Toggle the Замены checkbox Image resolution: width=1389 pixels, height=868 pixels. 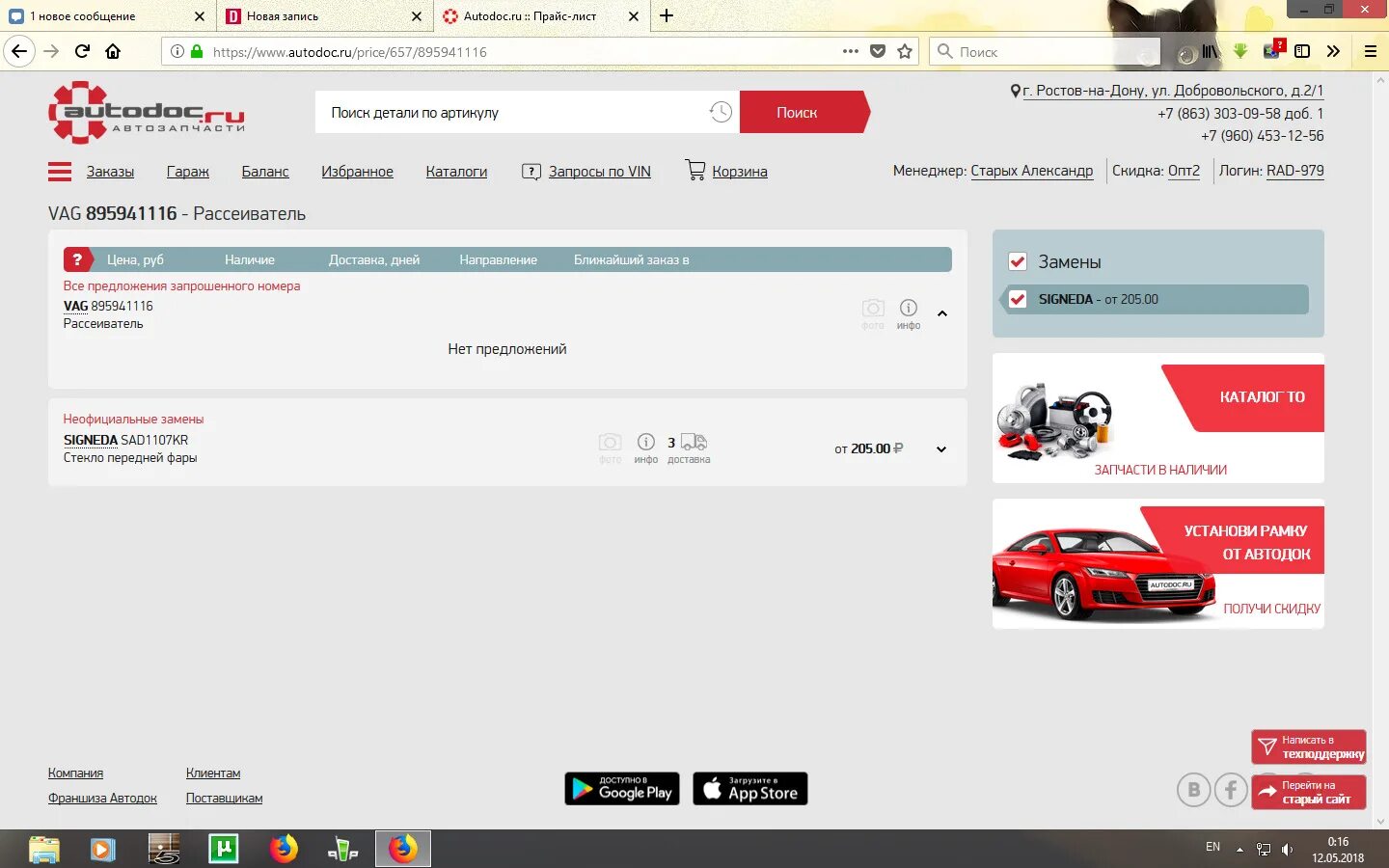pyautogui.click(x=1017, y=261)
